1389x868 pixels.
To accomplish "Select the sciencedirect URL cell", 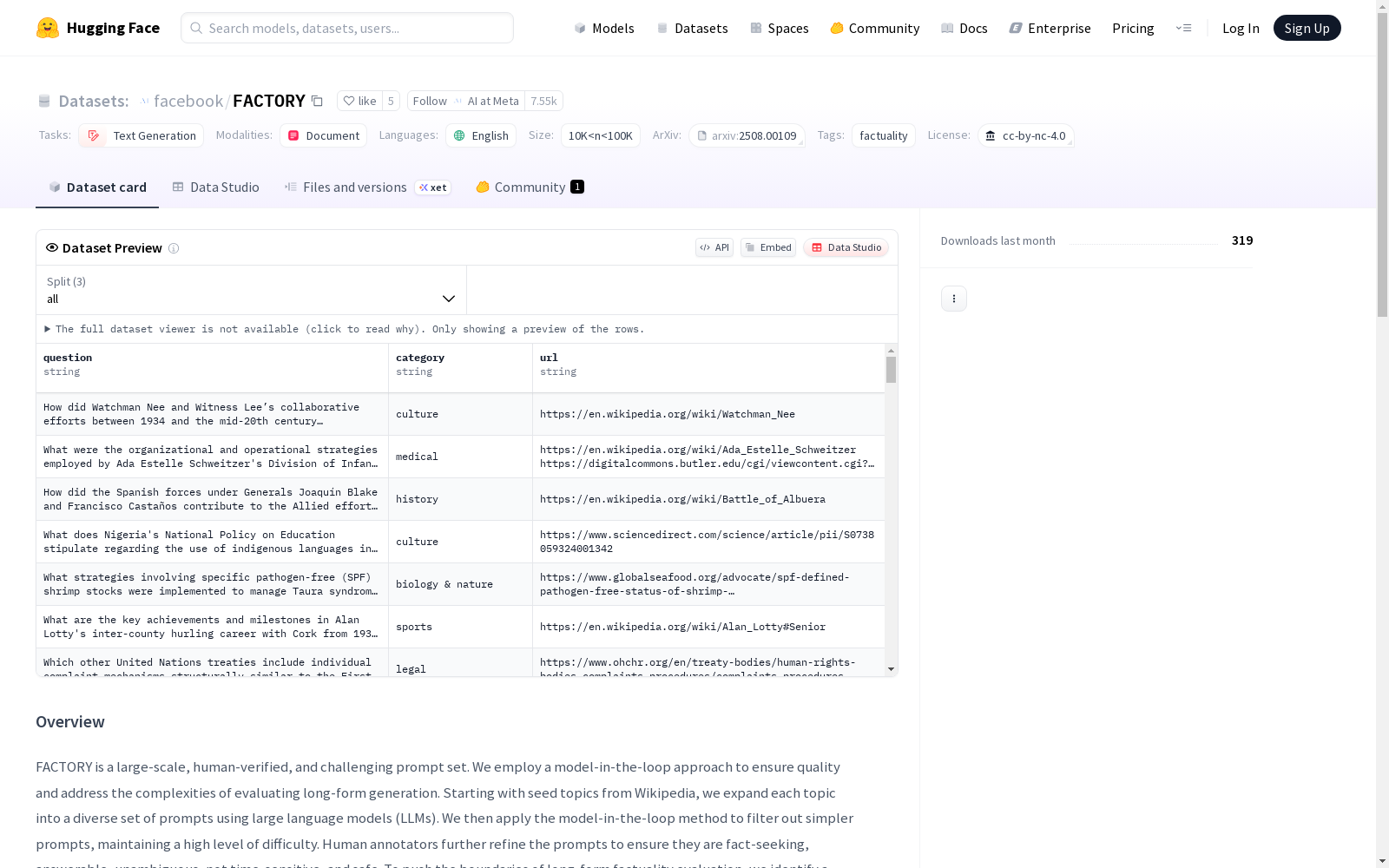I will coord(708,542).
